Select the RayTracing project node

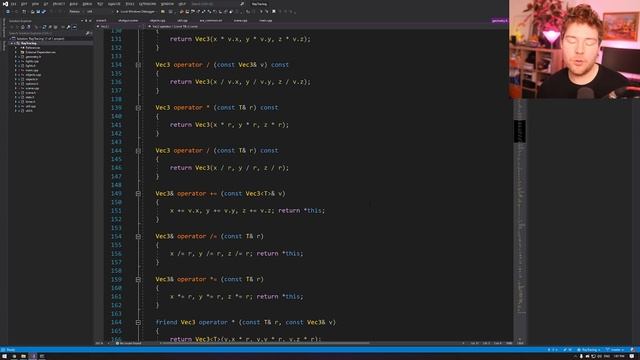[29, 43]
